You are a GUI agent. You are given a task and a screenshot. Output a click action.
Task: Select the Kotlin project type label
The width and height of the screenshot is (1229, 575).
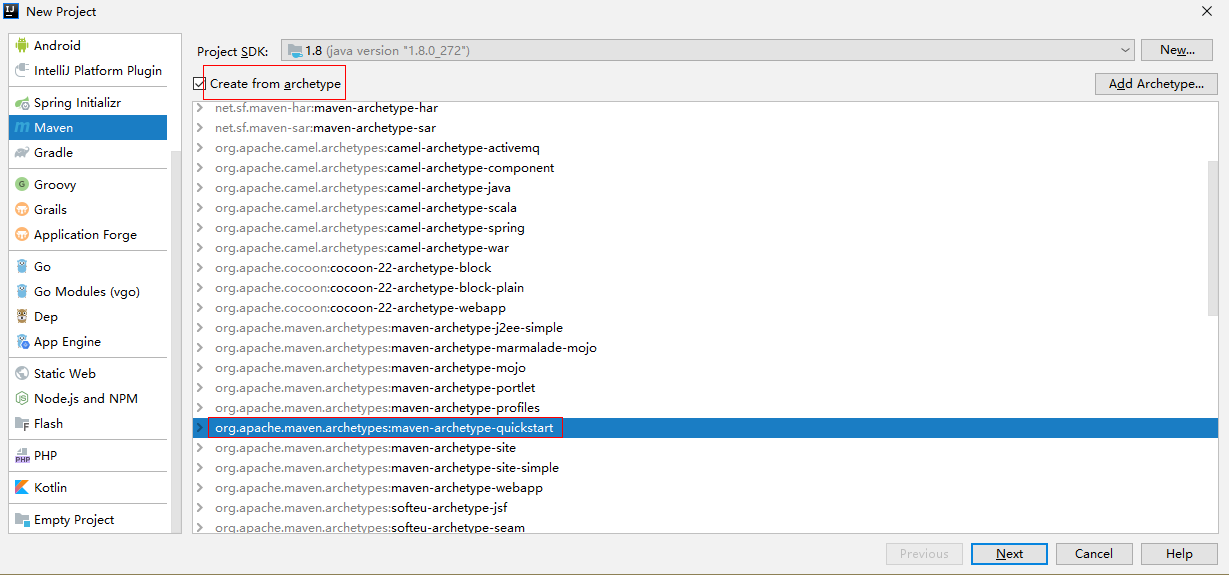50,488
